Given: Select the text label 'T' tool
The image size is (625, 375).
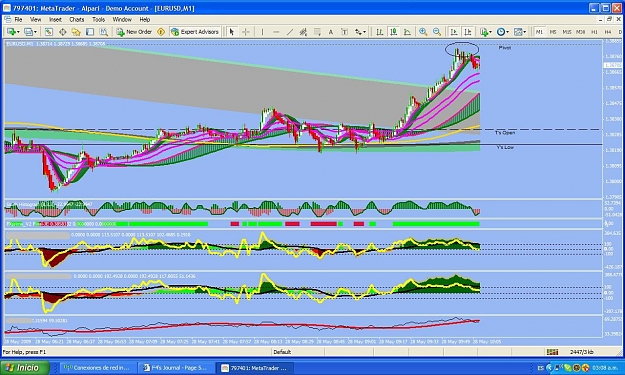Looking at the screenshot, I should coord(345,32).
